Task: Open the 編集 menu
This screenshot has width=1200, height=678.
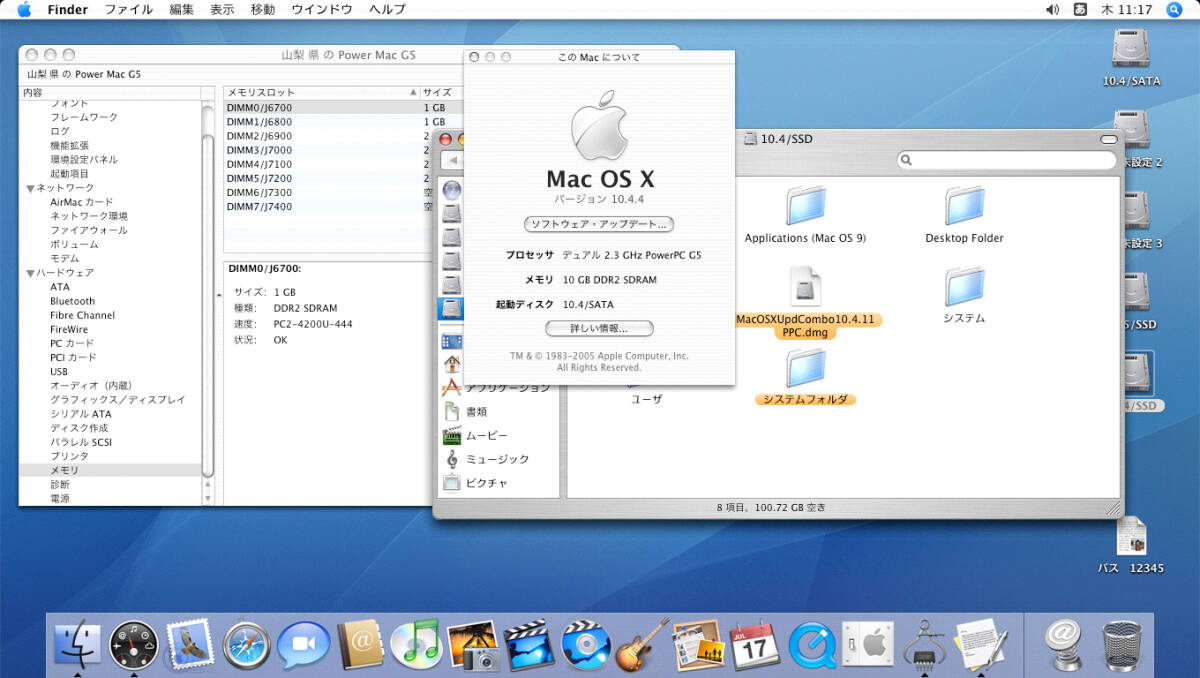Action: coord(182,9)
